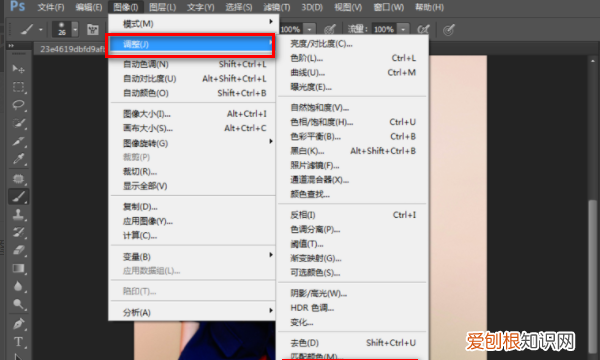The width and height of the screenshot is (600, 360).
Task: Select 曲线(U)... in submenu
Action: [x=352, y=73]
